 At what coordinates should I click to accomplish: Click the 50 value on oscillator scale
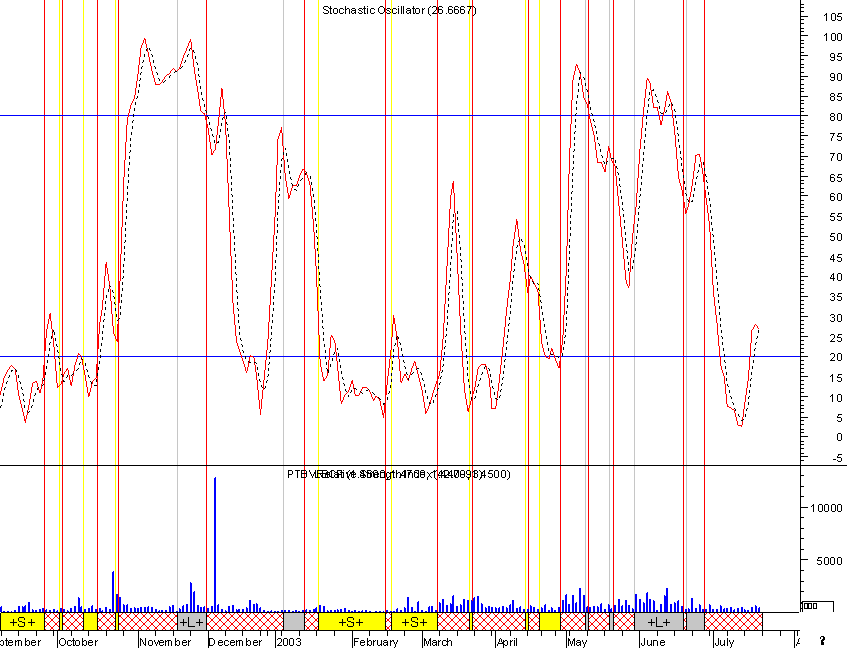tap(836, 237)
